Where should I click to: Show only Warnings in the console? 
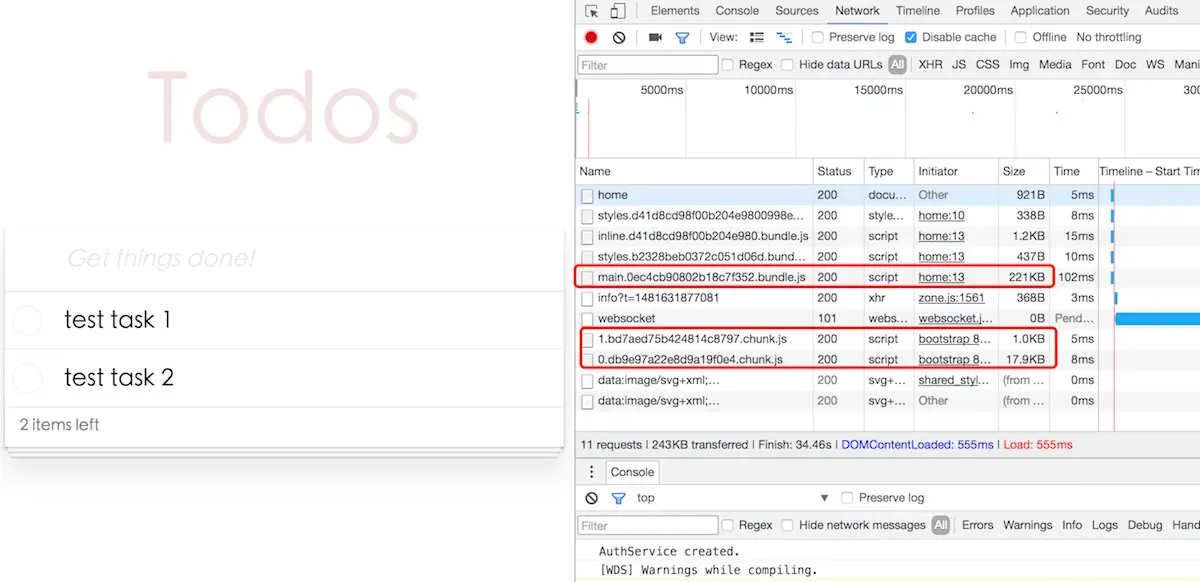1028,525
